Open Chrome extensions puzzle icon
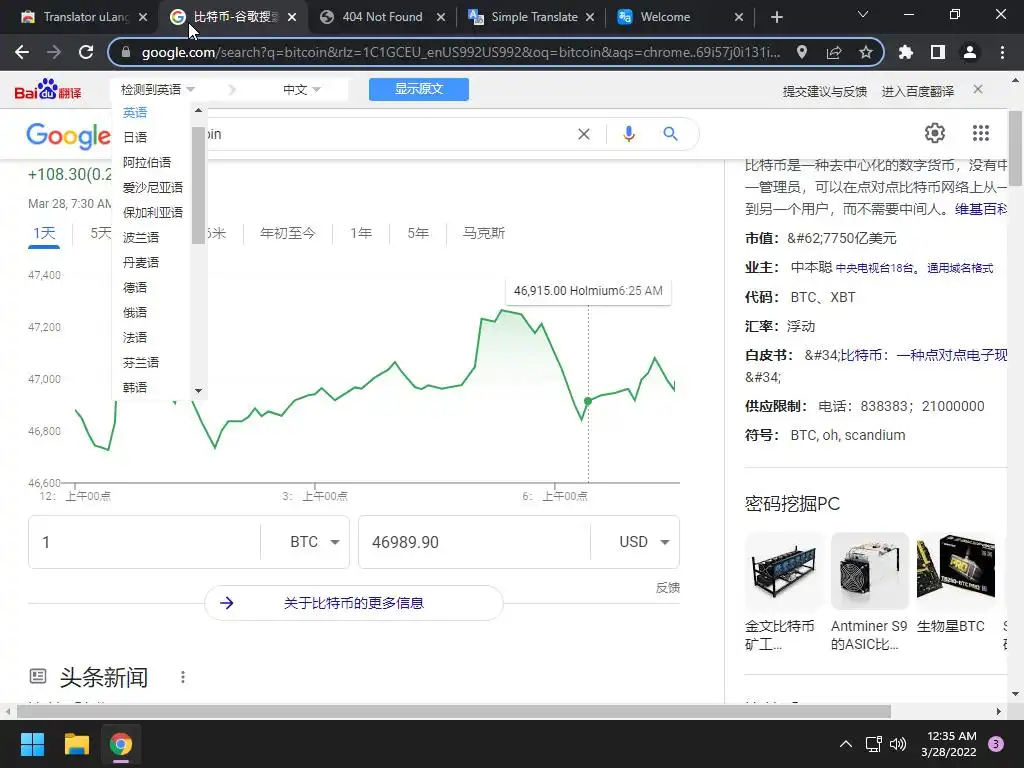 pos(906,52)
